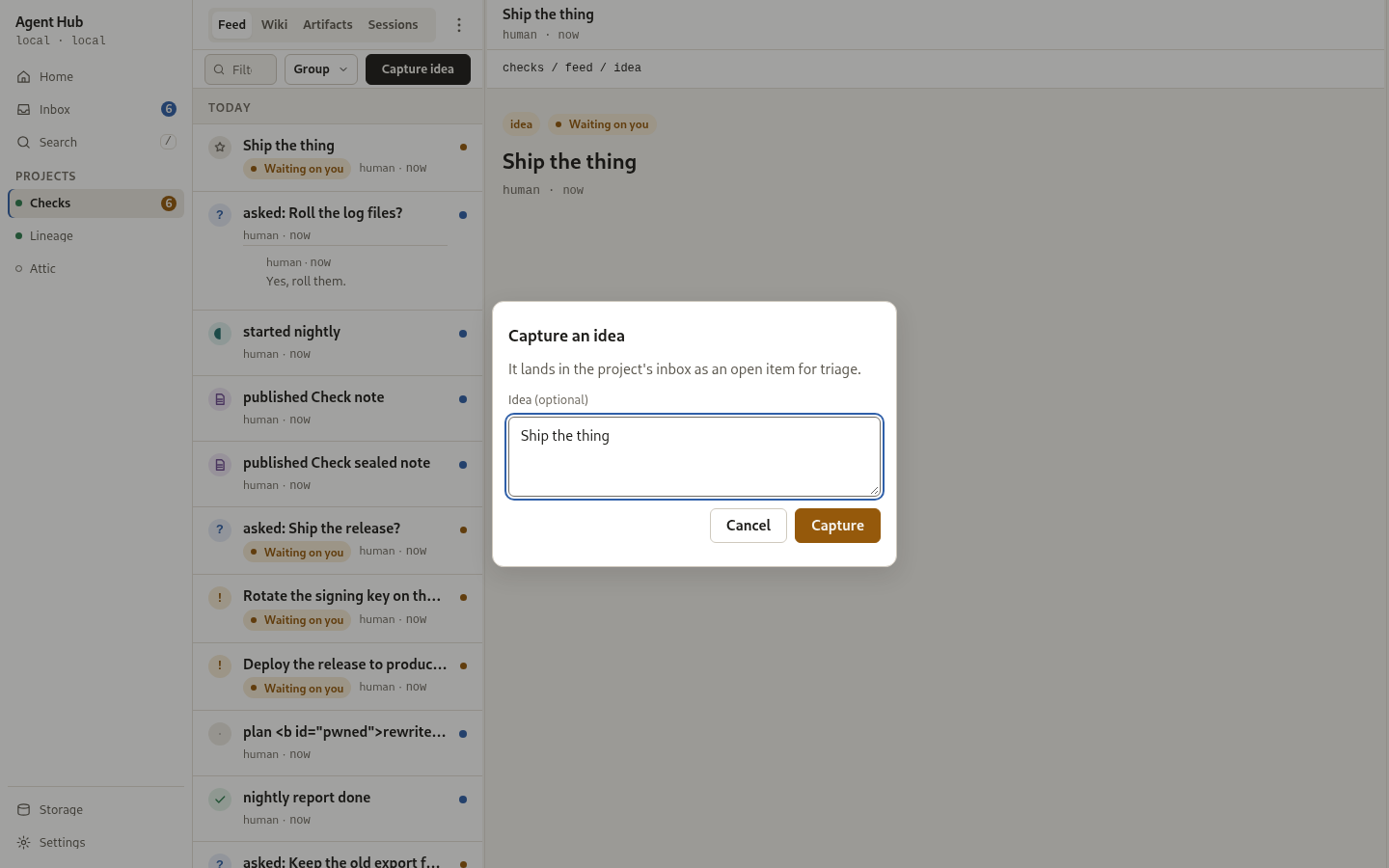This screenshot has width=1389, height=868.
Task: Click document icon on published Check note
Action: point(220,399)
